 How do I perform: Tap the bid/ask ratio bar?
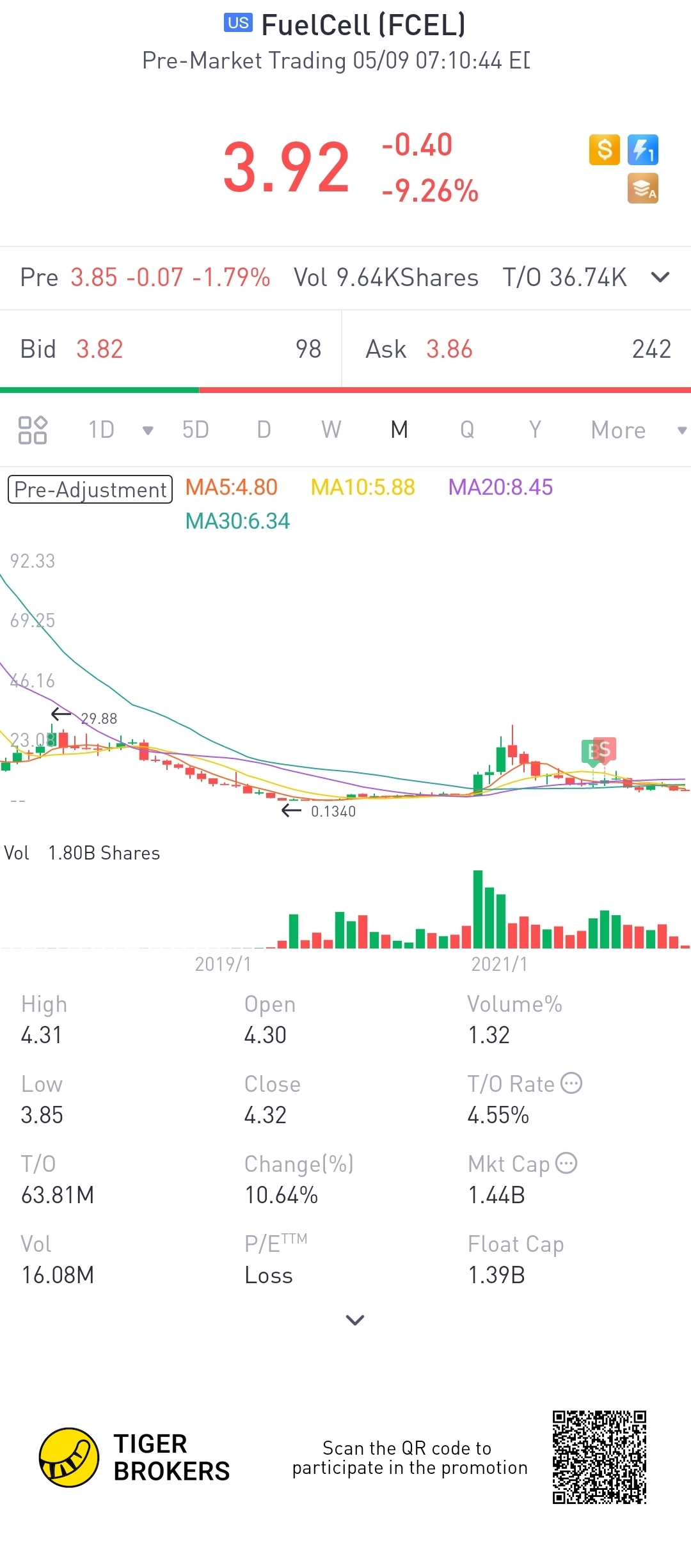[x=345, y=390]
